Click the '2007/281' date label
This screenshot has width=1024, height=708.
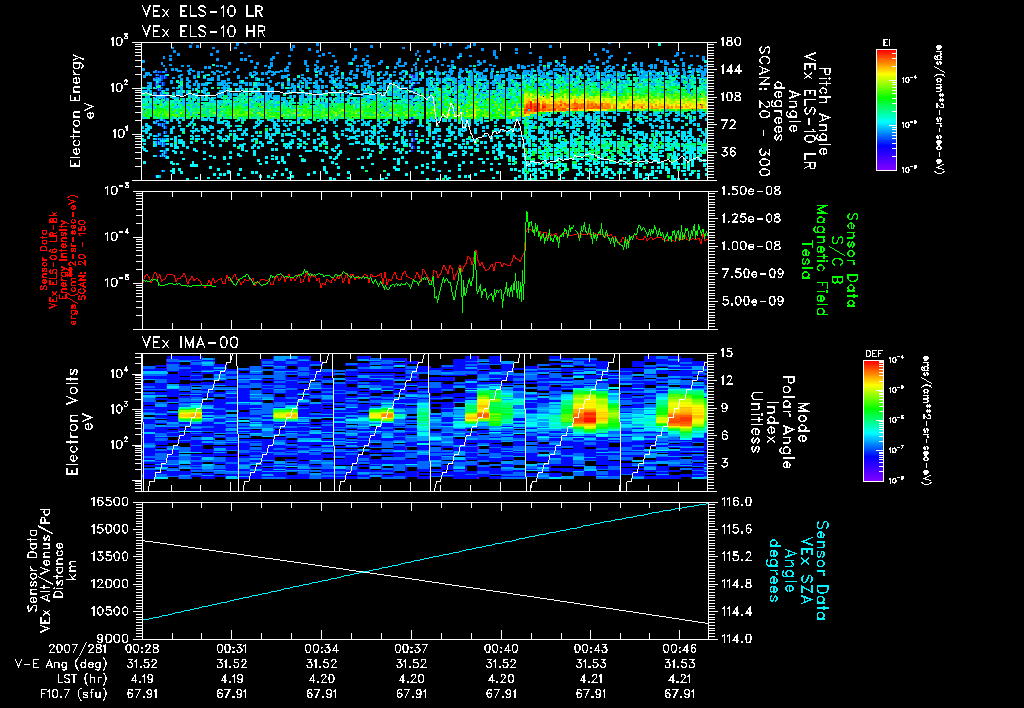78,649
